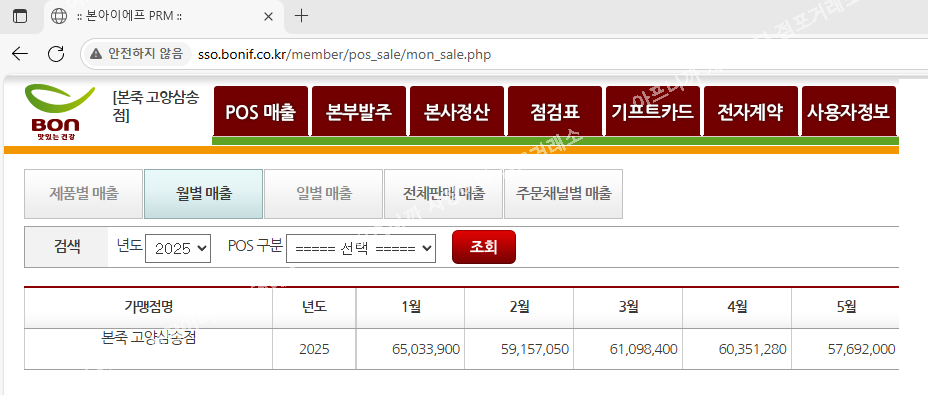
Task: Expand the 년도 2025 dropdown
Action: pyautogui.click(x=178, y=248)
